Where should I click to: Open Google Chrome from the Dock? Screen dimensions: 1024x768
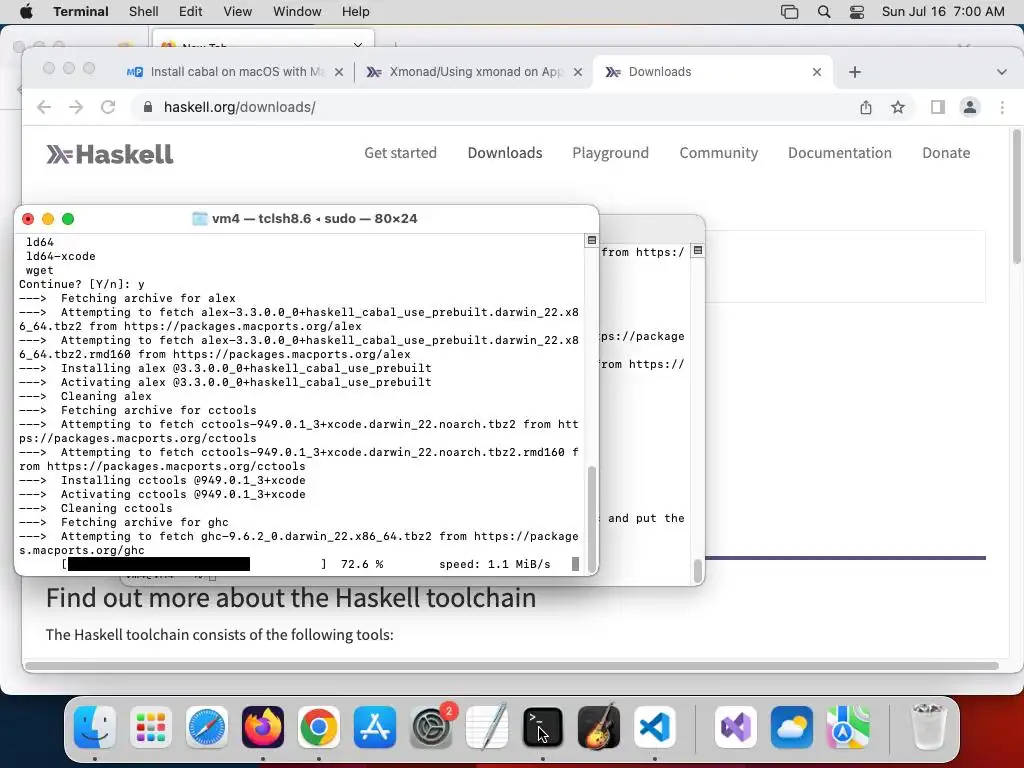(319, 727)
